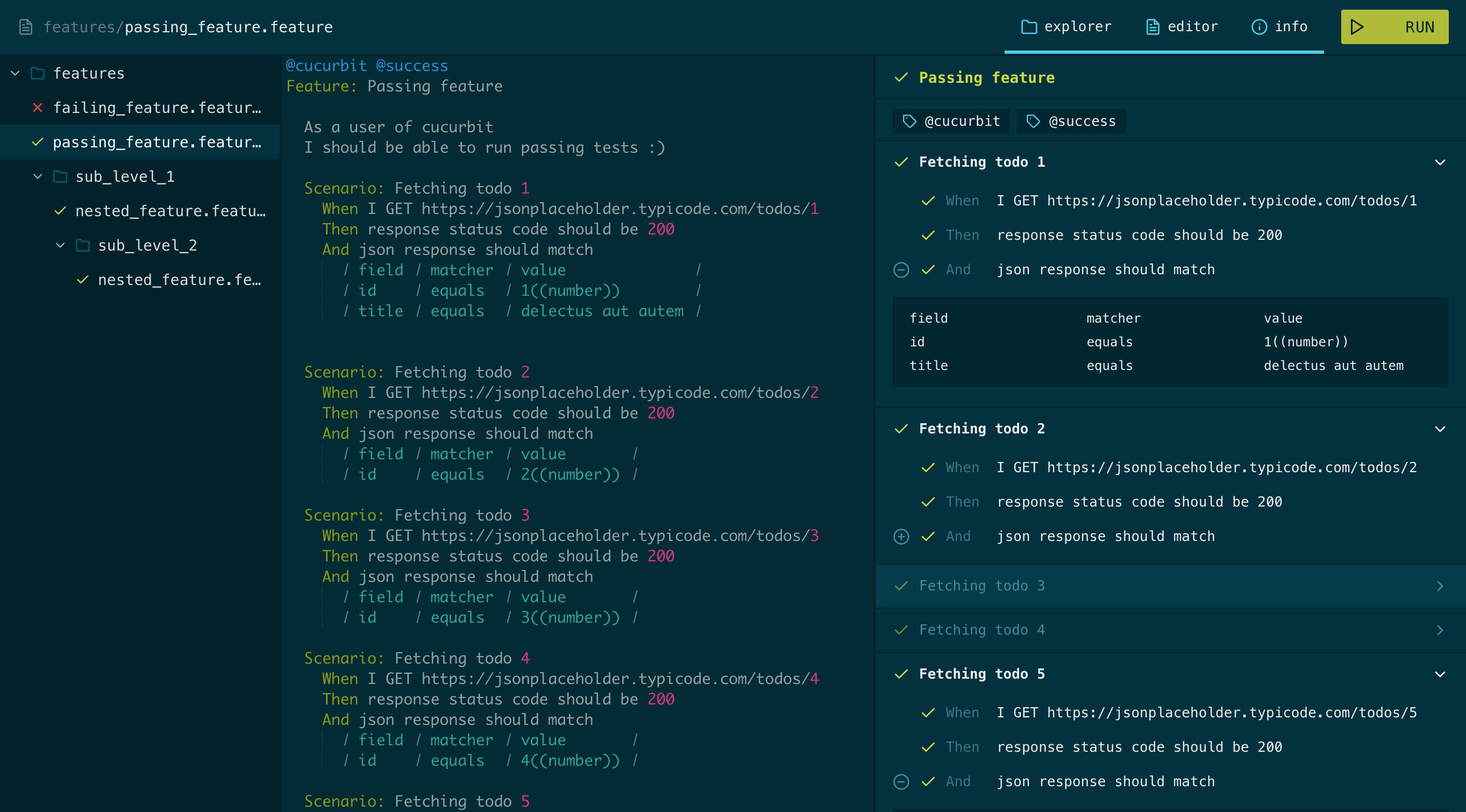The width and height of the screenshot is (1466, 812).
Task: Expand the Fetching todo 3 scenario
Action: (x=1440, y=586)
